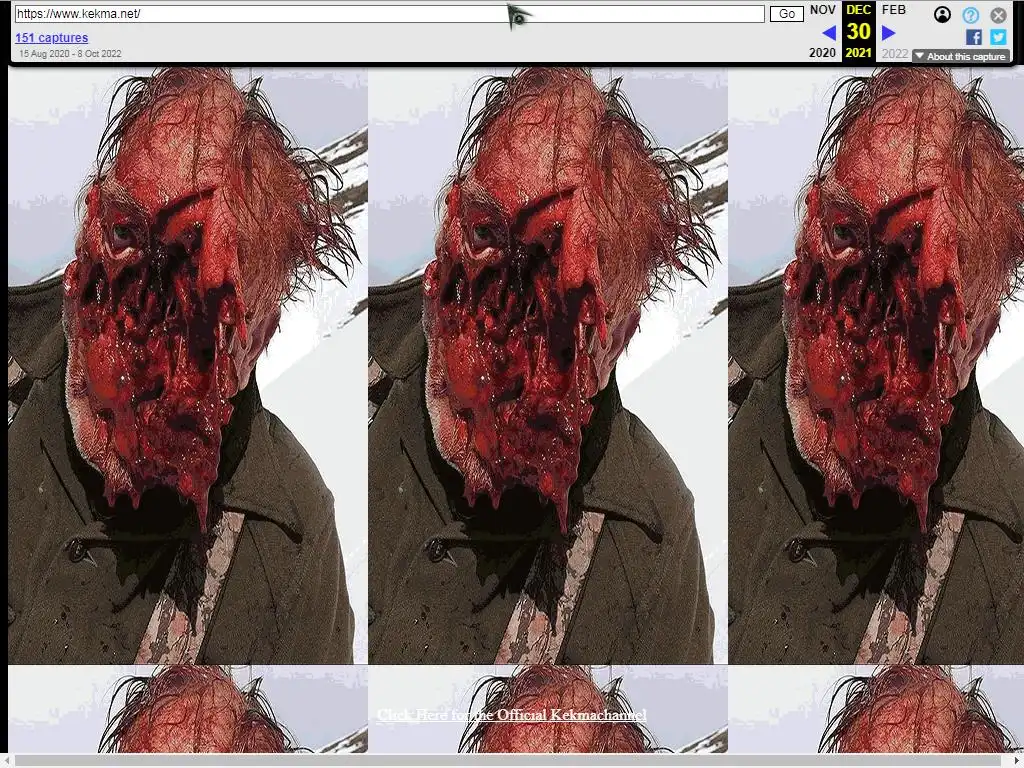Open the 151 captures link
Viewport: 1024px width, 768px height.
coord(52,38)
